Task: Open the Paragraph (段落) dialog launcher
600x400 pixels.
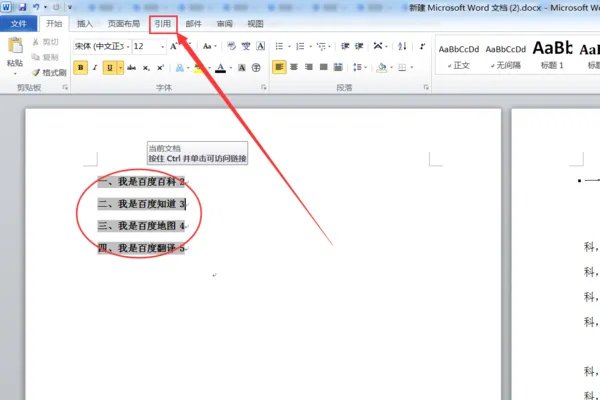Action: tap(426, 88)
